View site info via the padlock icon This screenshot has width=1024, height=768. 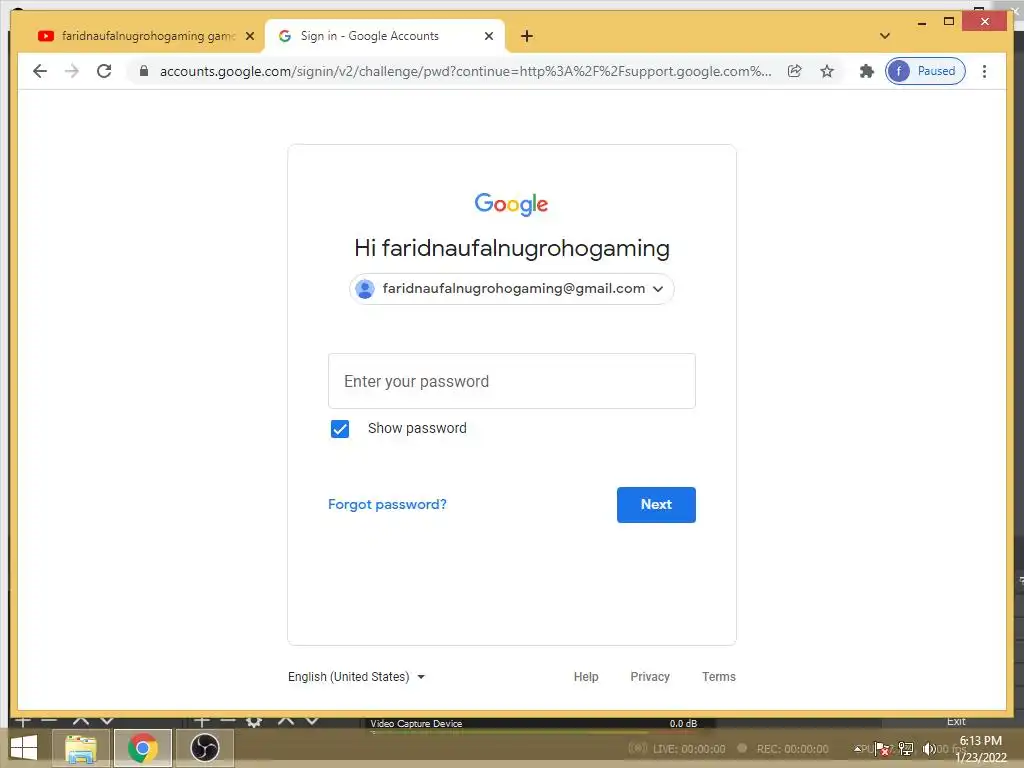pos(144,71)
